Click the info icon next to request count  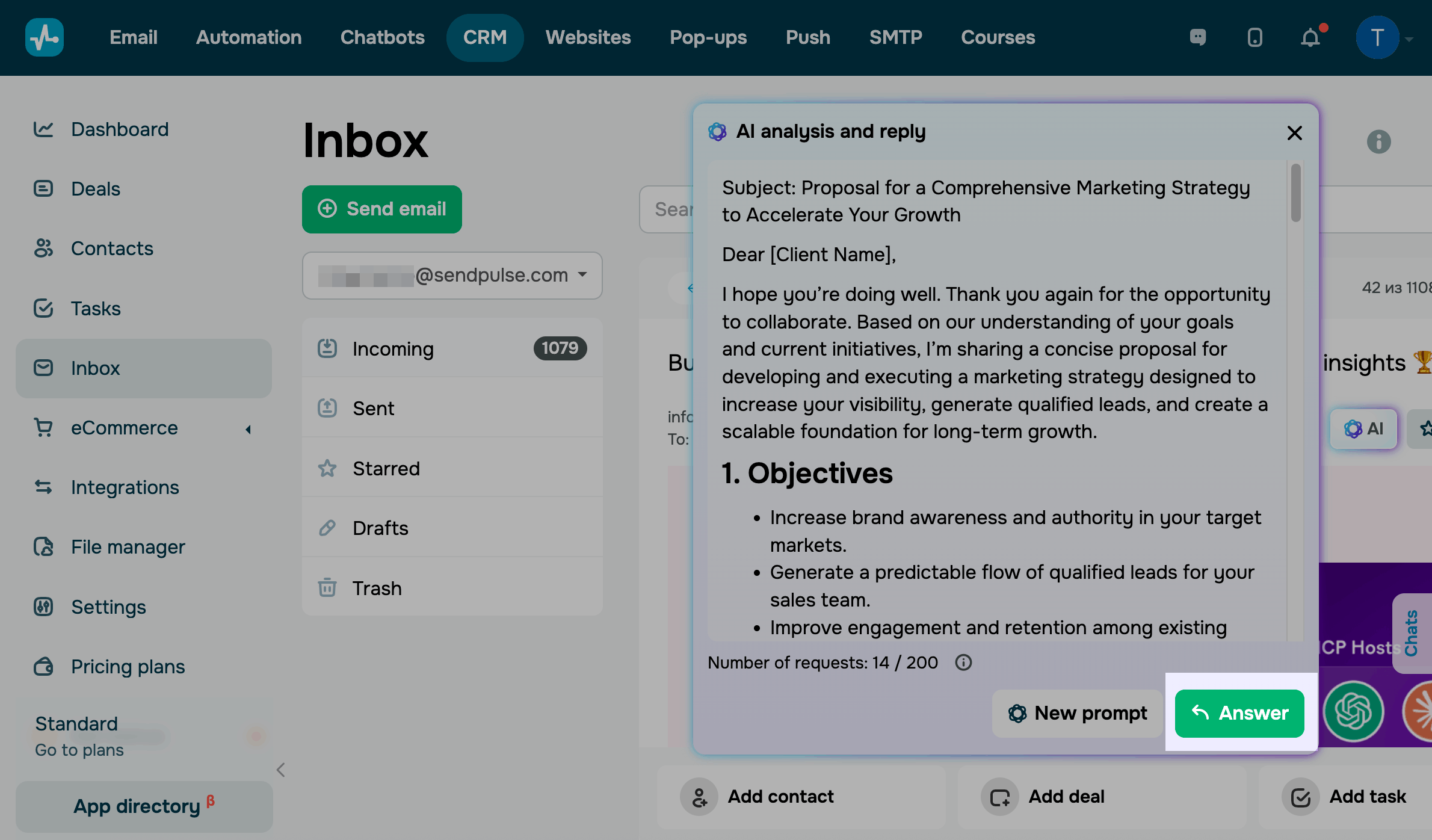pyautogui.click(x=963, y=662)
